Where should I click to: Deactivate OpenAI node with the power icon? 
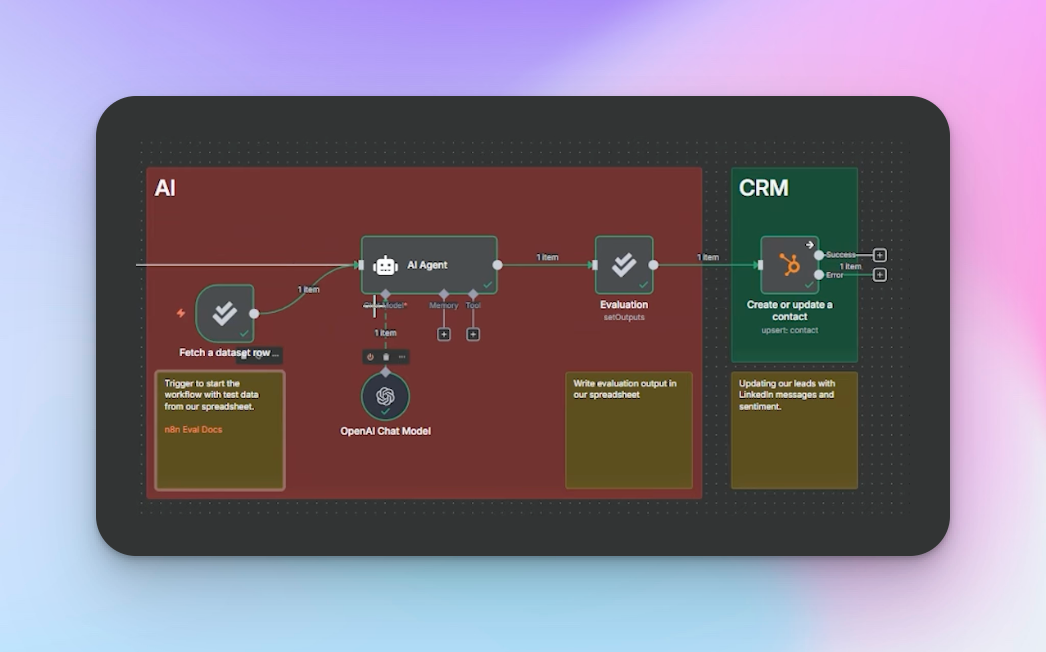point(370,357)
